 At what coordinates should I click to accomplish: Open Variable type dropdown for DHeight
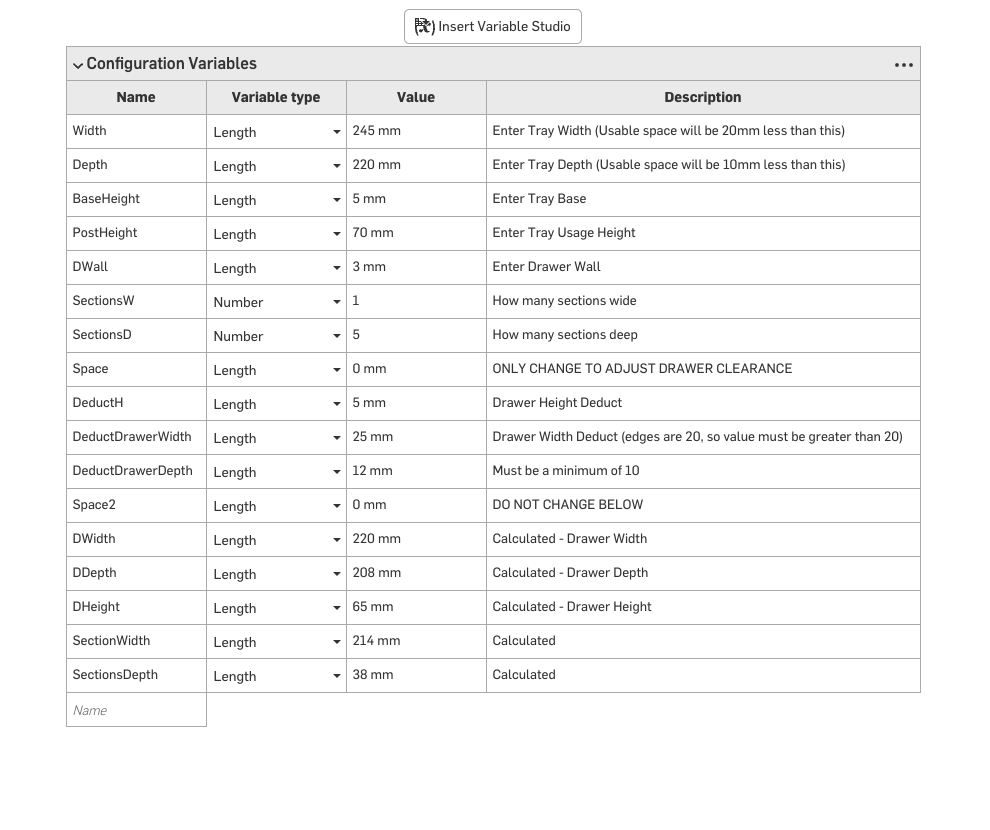click(x=277, y=608)
